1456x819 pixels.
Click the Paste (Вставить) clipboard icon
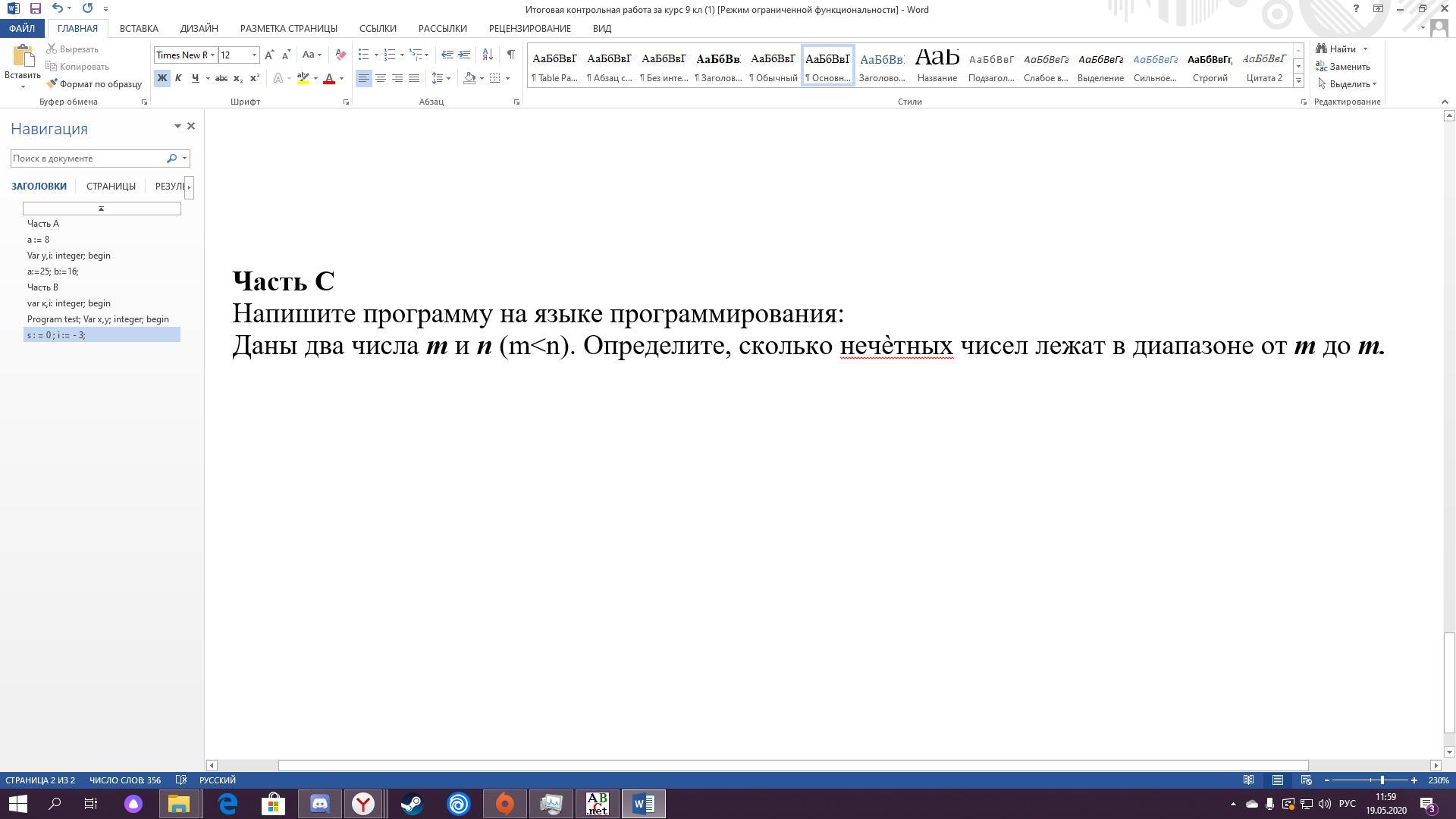(23, 57)
